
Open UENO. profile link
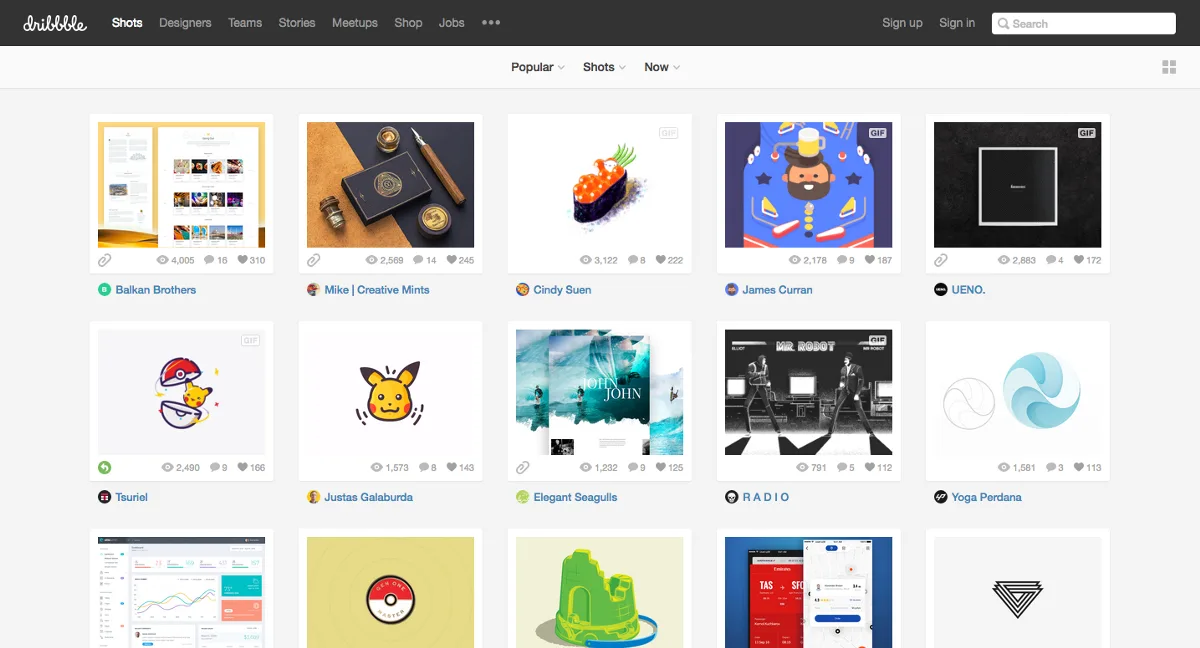click(x=968, y=290)
